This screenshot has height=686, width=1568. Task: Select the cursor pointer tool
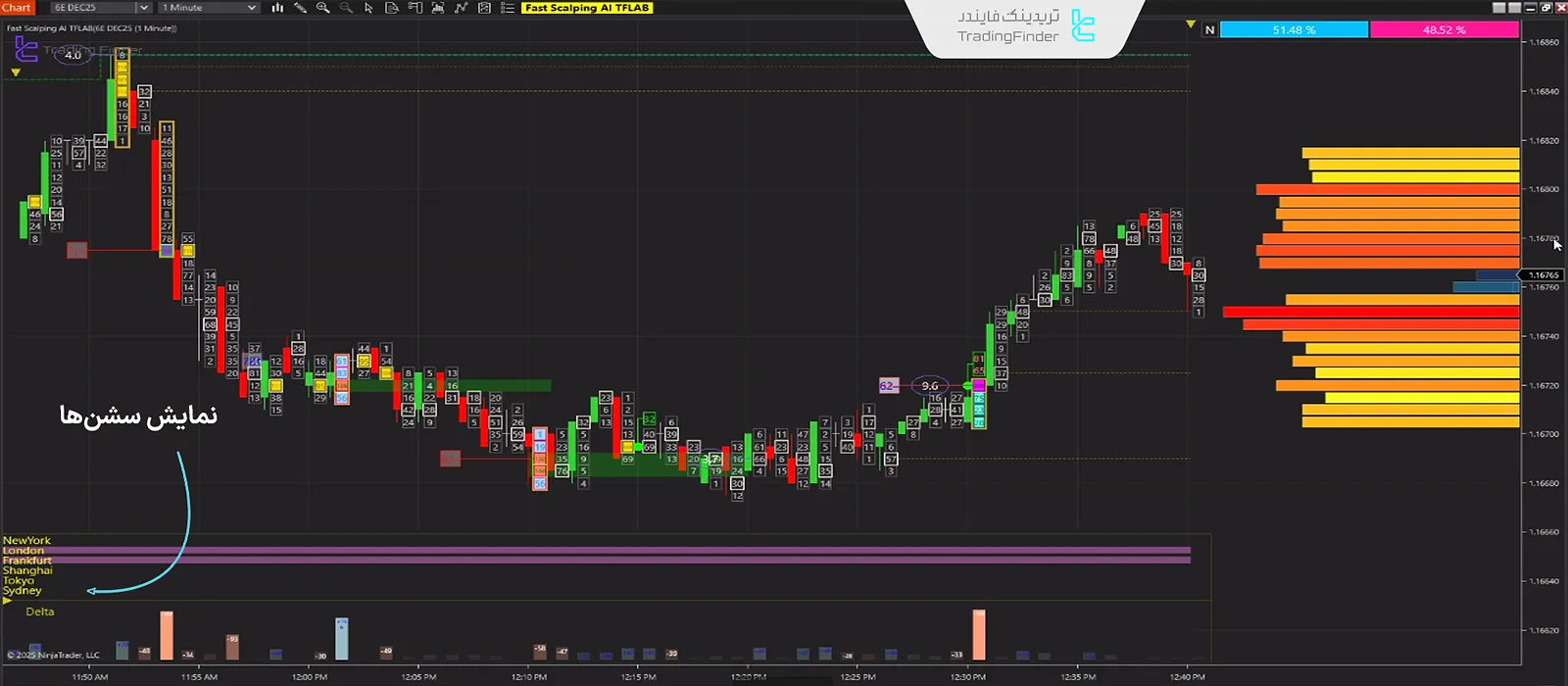click(x=368, y=8)
